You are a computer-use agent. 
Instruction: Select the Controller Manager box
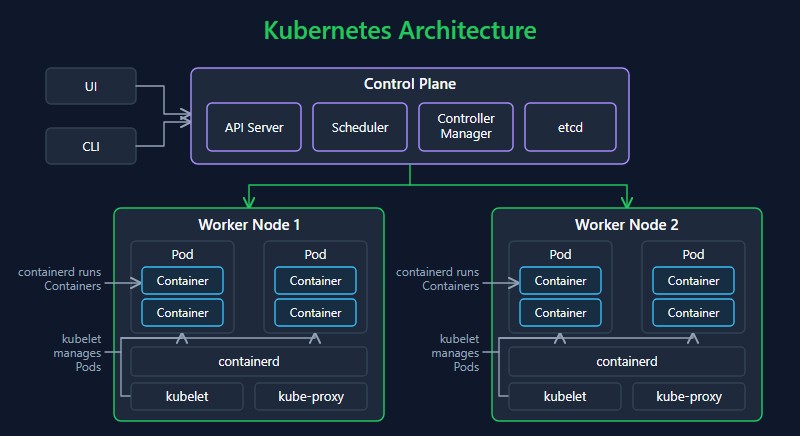point(466,127)
